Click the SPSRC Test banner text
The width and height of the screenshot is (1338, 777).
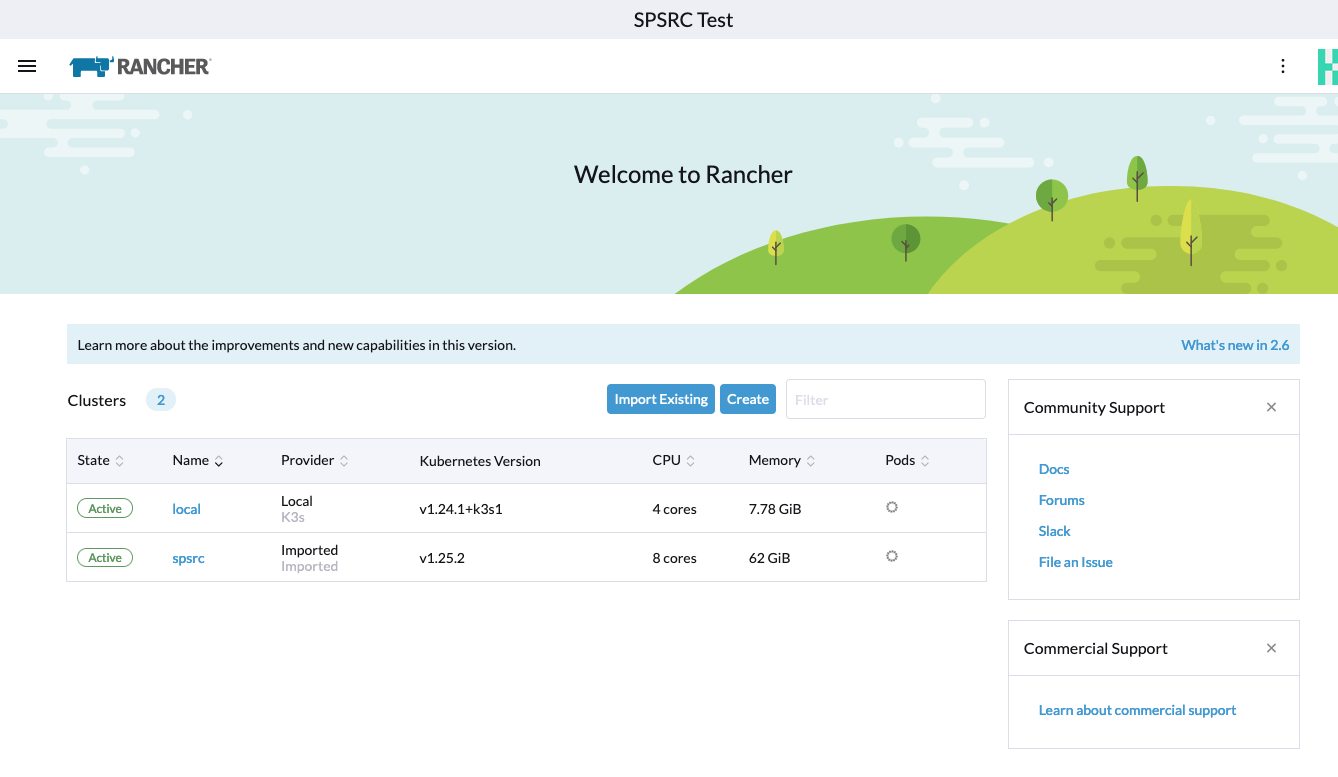point(683,20)
